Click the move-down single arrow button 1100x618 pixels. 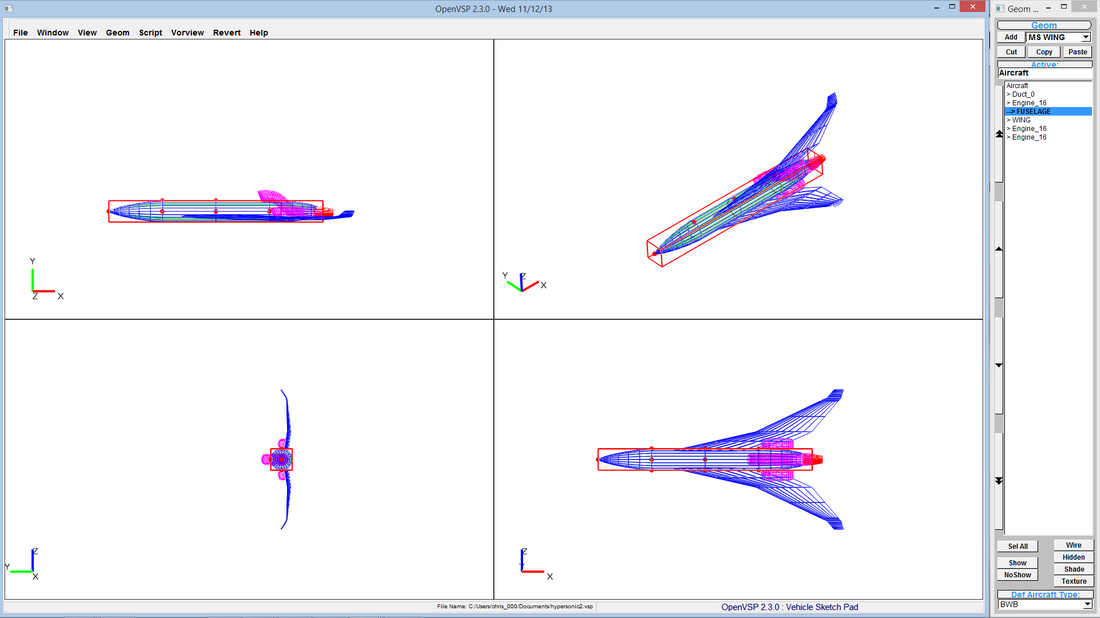[x=999, y=365]
